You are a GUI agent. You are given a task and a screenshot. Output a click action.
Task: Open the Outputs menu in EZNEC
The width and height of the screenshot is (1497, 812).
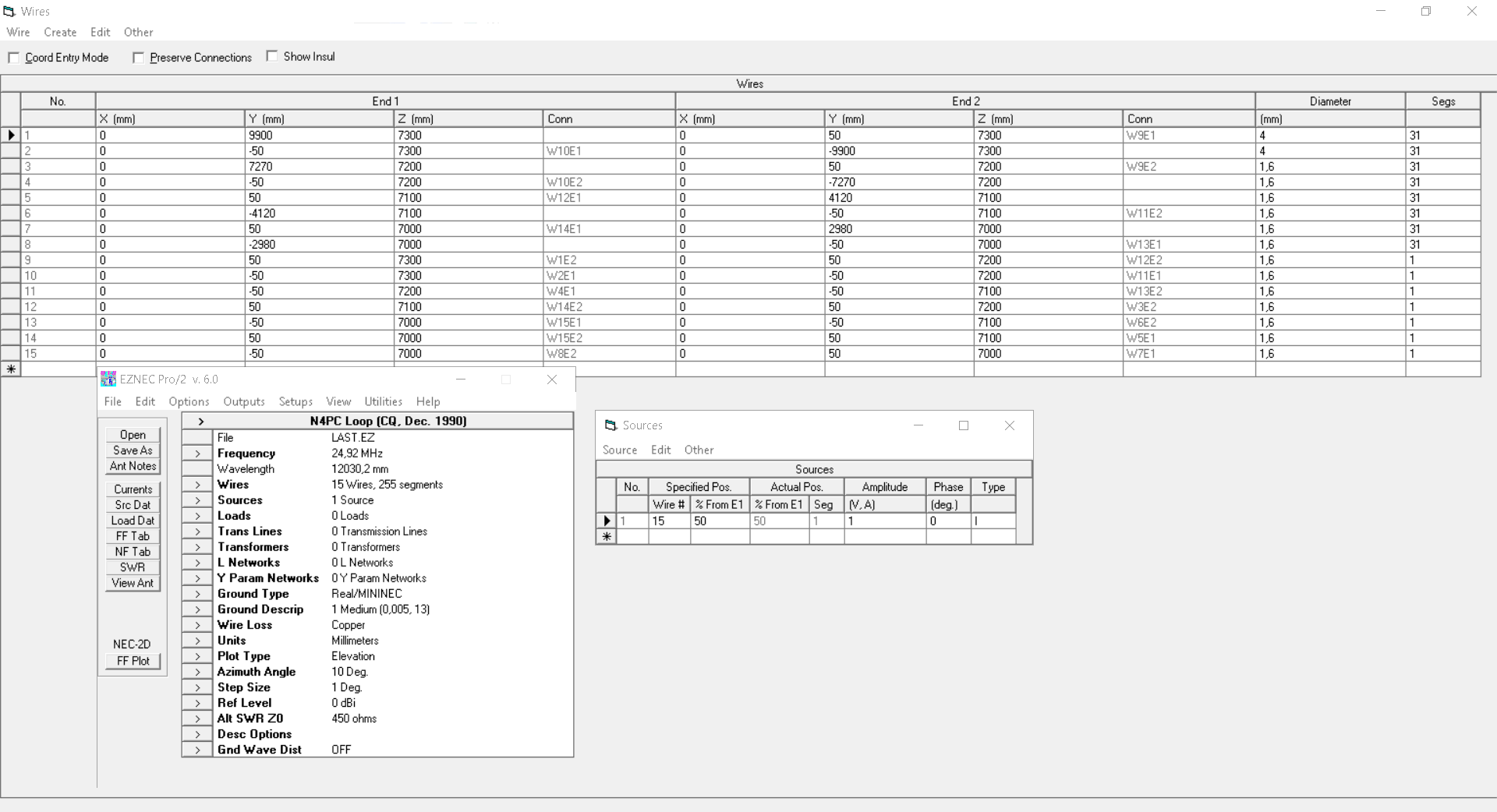coord(243,401)
